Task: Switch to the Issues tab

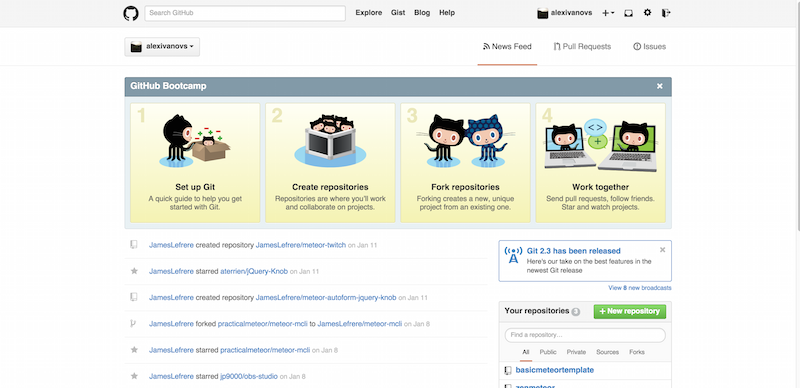Action: pyautogui.click(x=649, y=46)
